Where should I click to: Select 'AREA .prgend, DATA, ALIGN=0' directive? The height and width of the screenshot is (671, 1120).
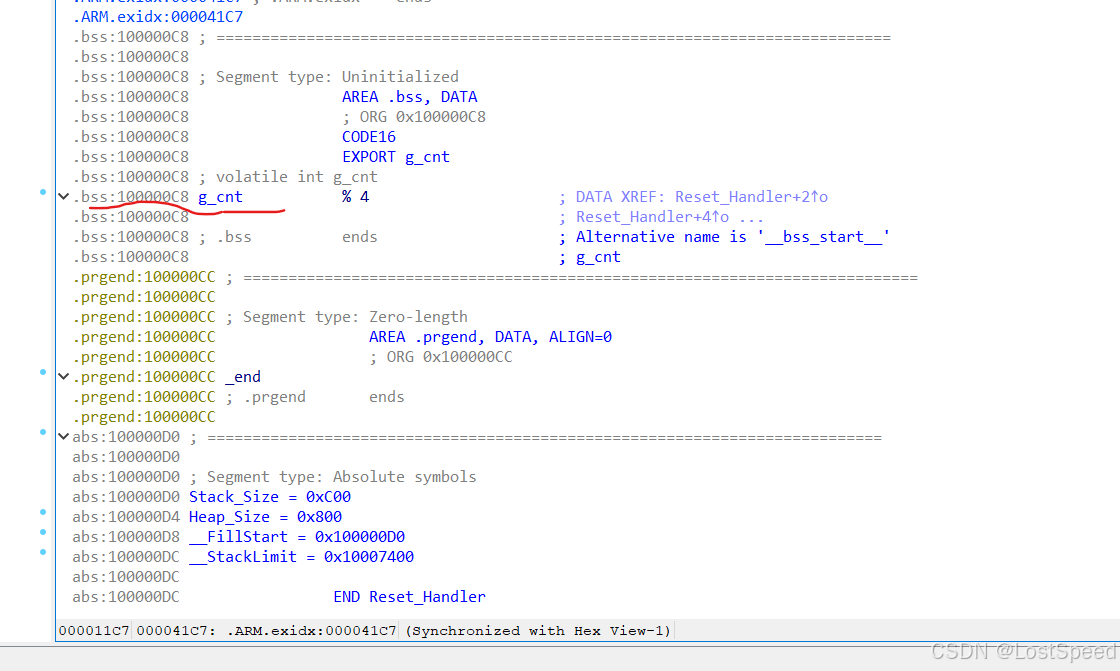490,337
